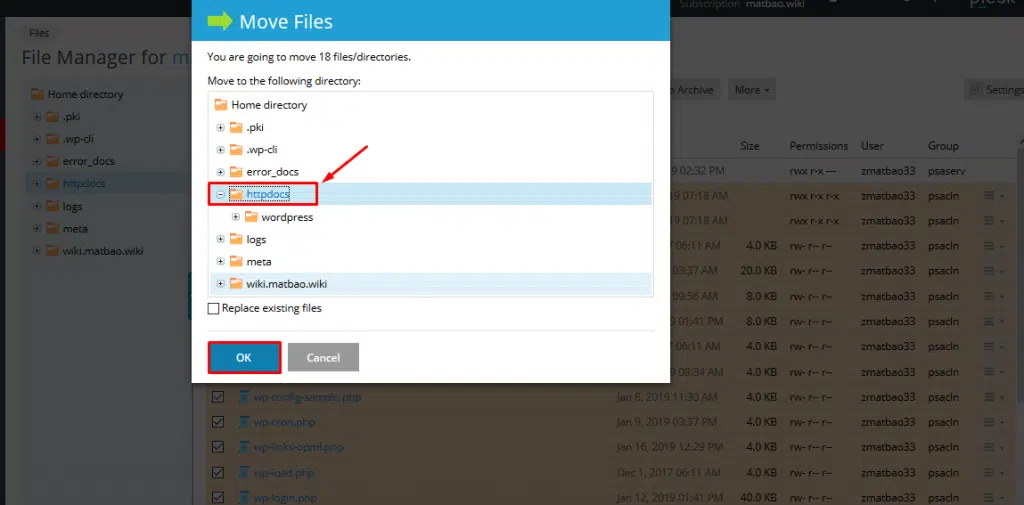This screenshot has height=505, width=1024.
Task: Uncheck the wp-cron.php file checkbox
Action: click(217, 422)
